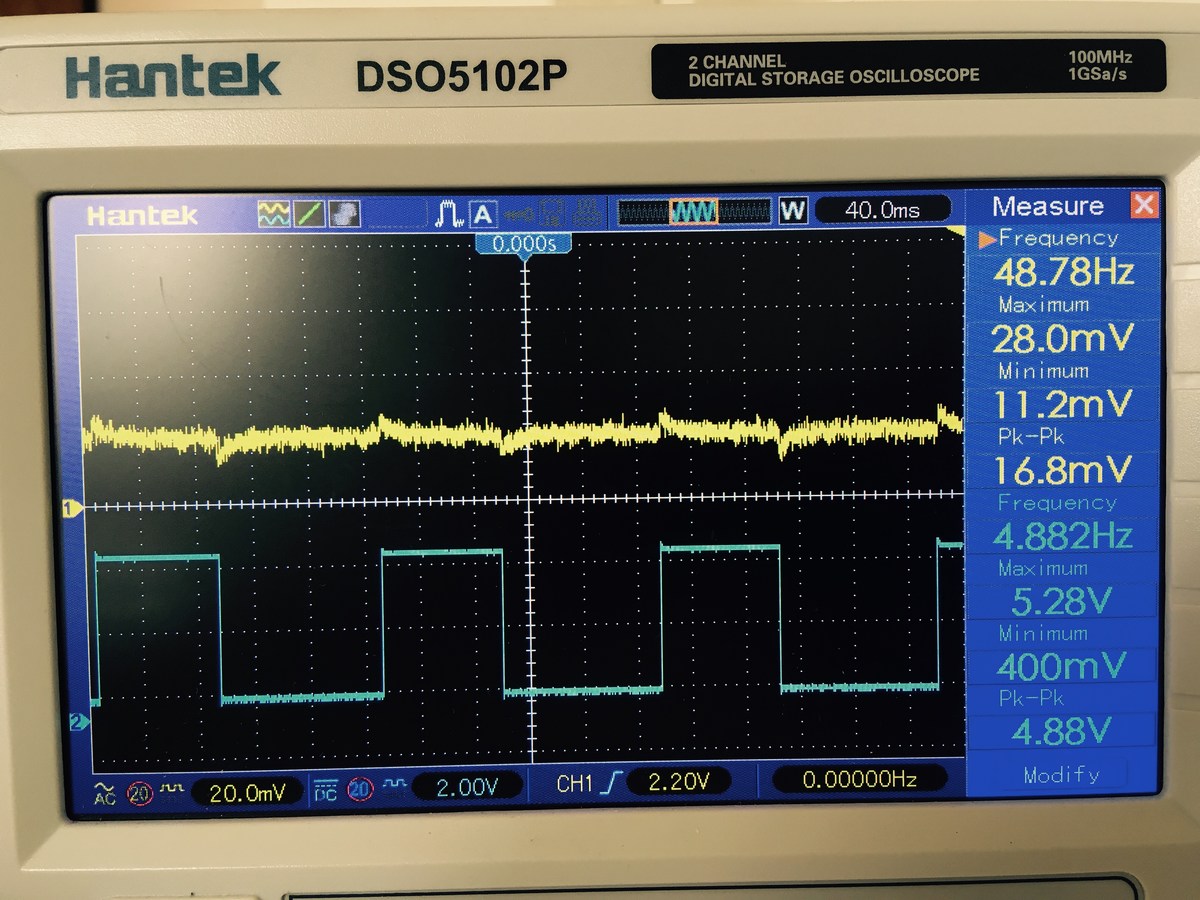Click the dimmed USB connection icon
This screenshot has height=900, width=1200.
[x=519, y=212]
